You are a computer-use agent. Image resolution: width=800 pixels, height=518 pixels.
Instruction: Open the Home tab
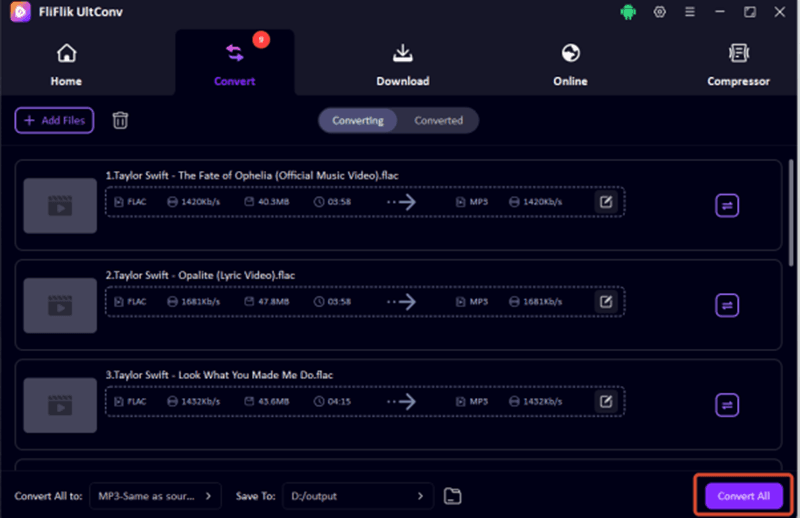pyautogui.click(x=66, y=65)
